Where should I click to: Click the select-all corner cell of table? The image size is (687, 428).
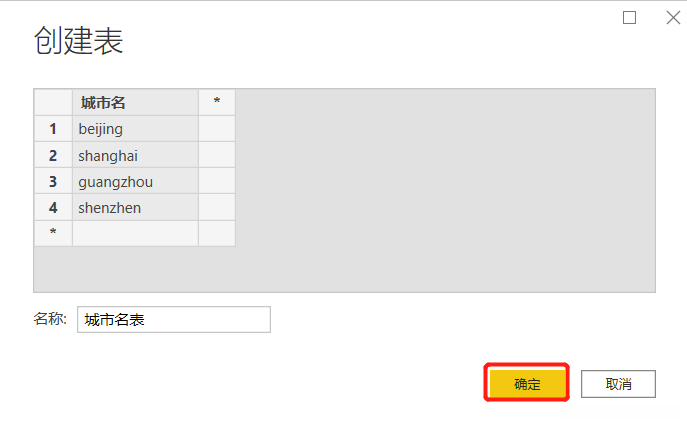pyautogui.click(x=53, y=102)
